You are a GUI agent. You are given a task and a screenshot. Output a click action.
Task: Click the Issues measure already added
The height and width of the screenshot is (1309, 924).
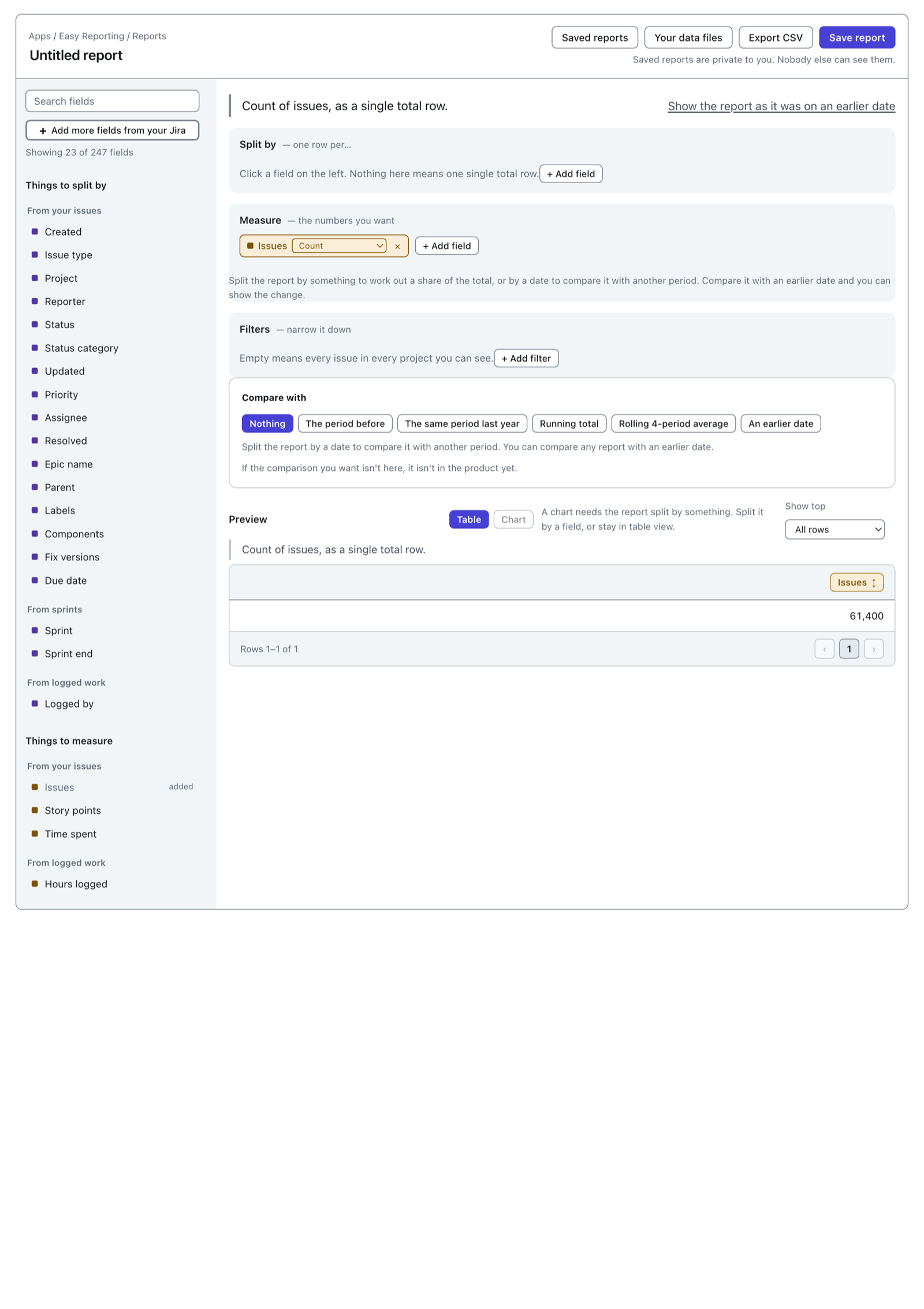112,787
